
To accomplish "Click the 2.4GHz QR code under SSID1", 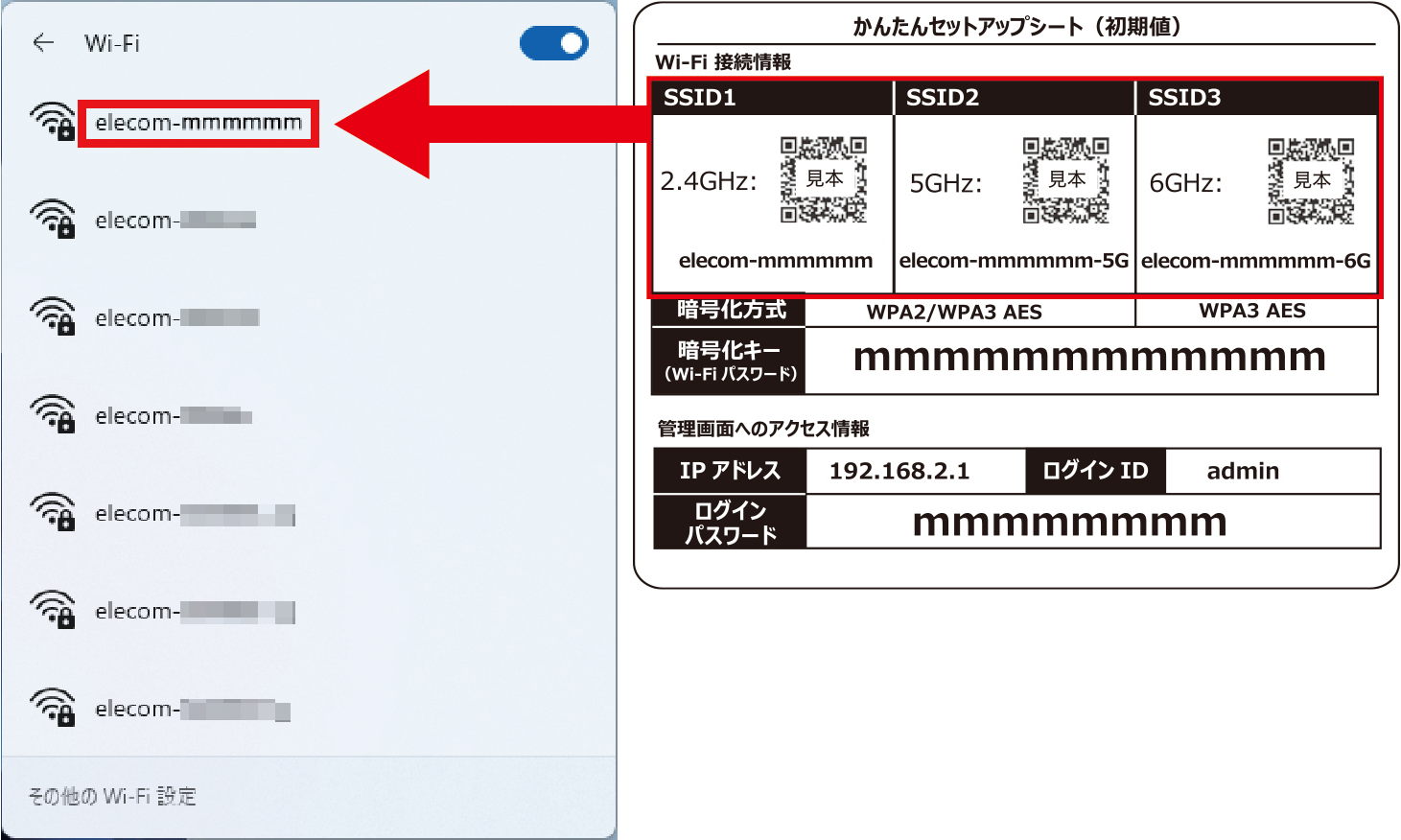I will (x=823, y=179).
